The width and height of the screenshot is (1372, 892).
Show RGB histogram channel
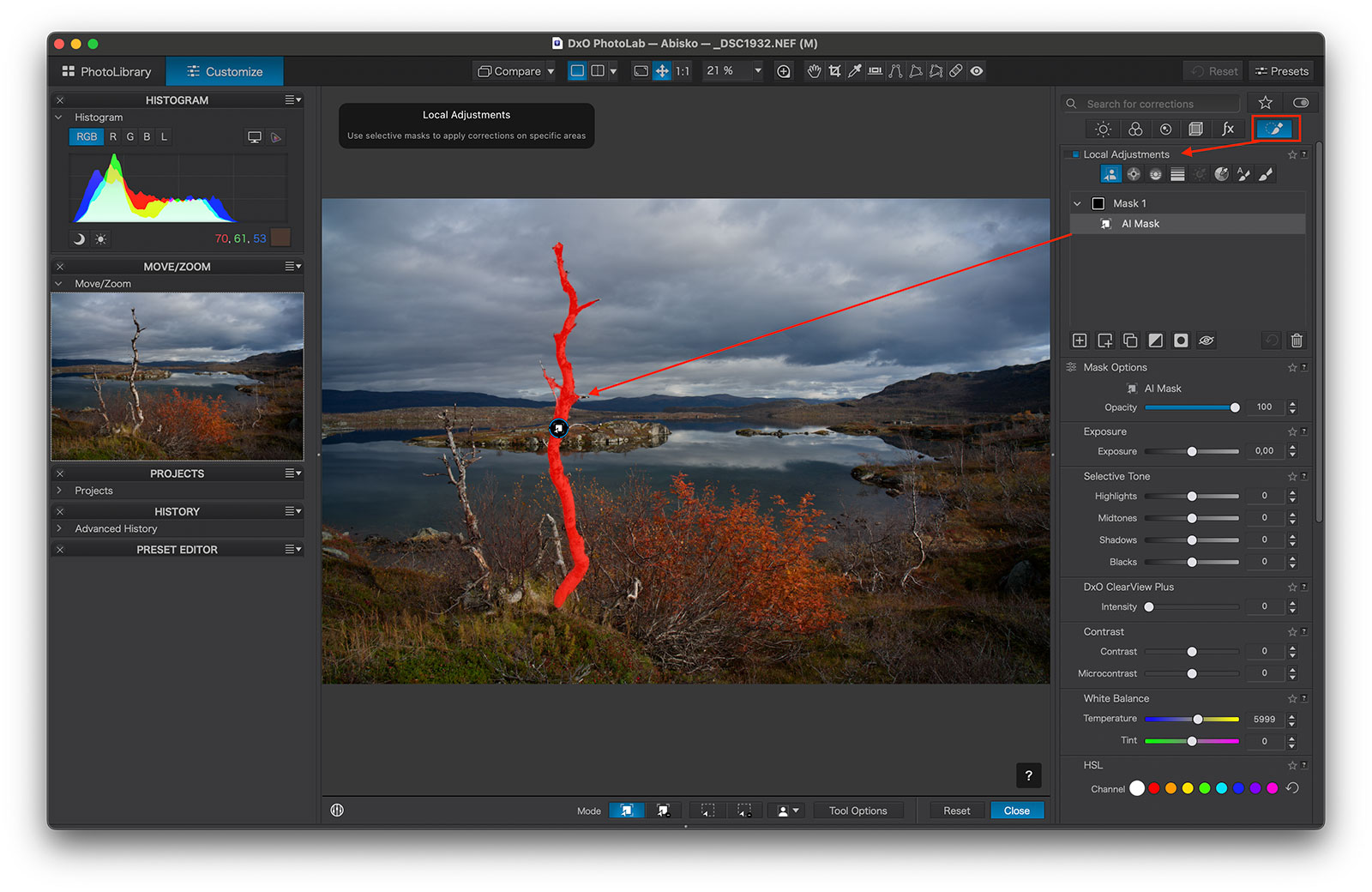click(87, 136)
